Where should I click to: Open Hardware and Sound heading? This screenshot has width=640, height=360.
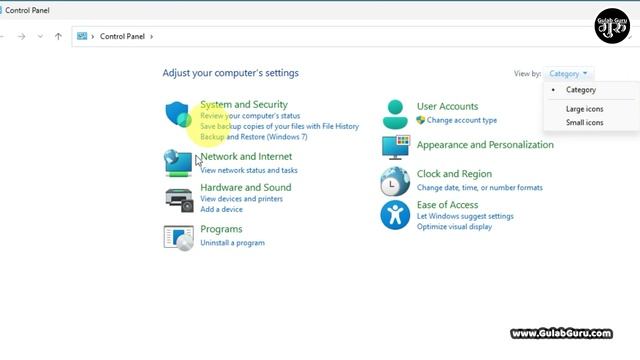pyautogui.click(x=246, y=187)
